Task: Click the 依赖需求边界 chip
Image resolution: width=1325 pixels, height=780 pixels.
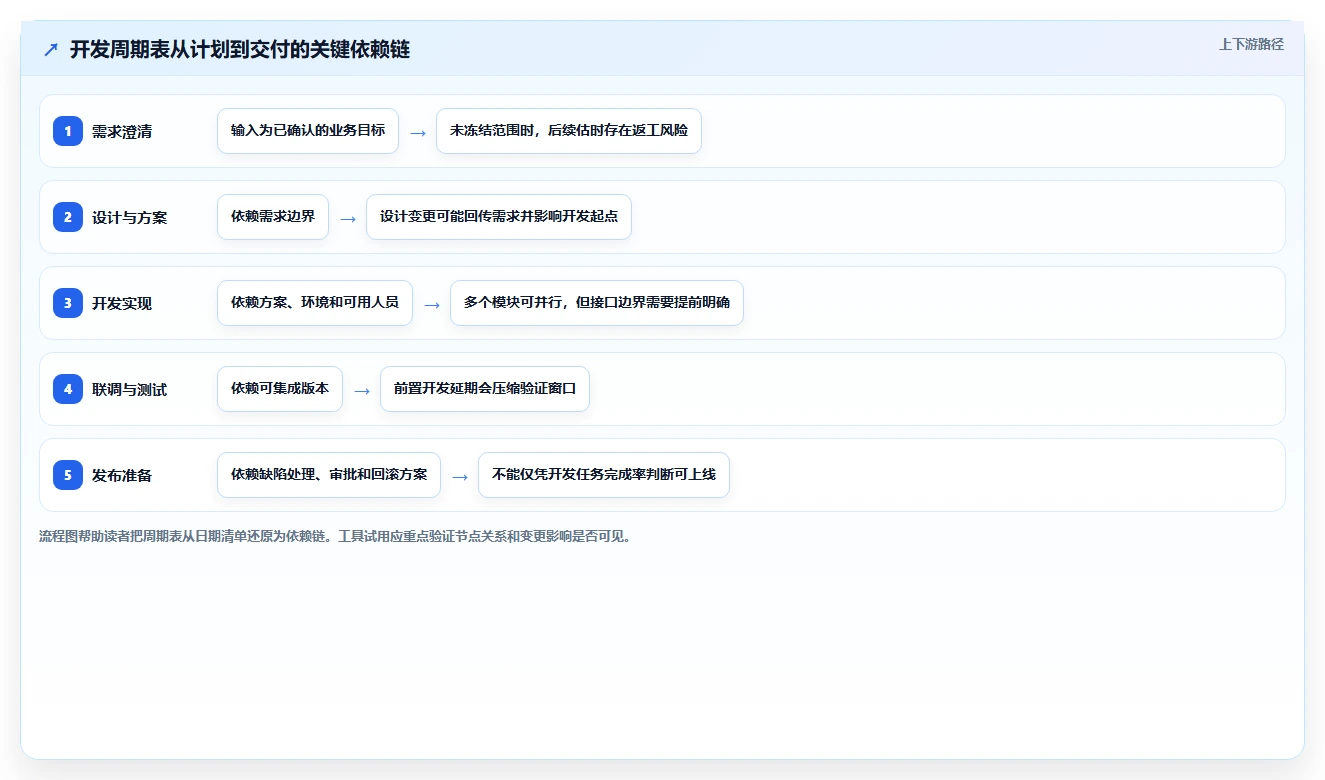Action: 273,217
